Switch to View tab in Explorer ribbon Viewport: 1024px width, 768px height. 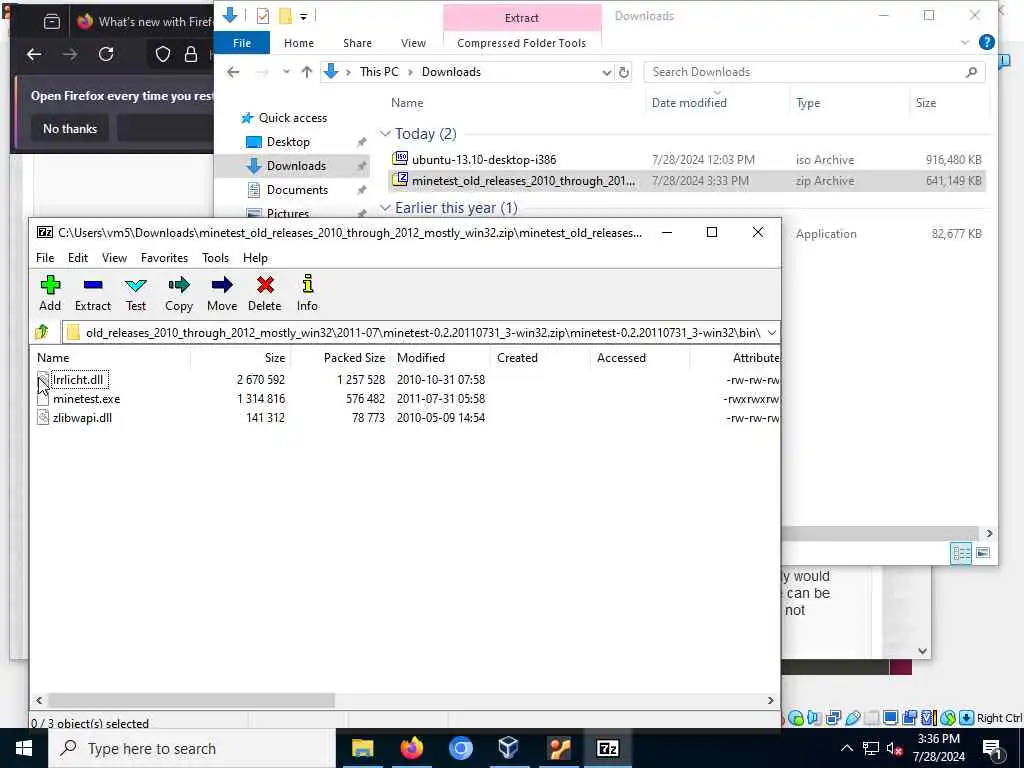[x=413, y=43]
